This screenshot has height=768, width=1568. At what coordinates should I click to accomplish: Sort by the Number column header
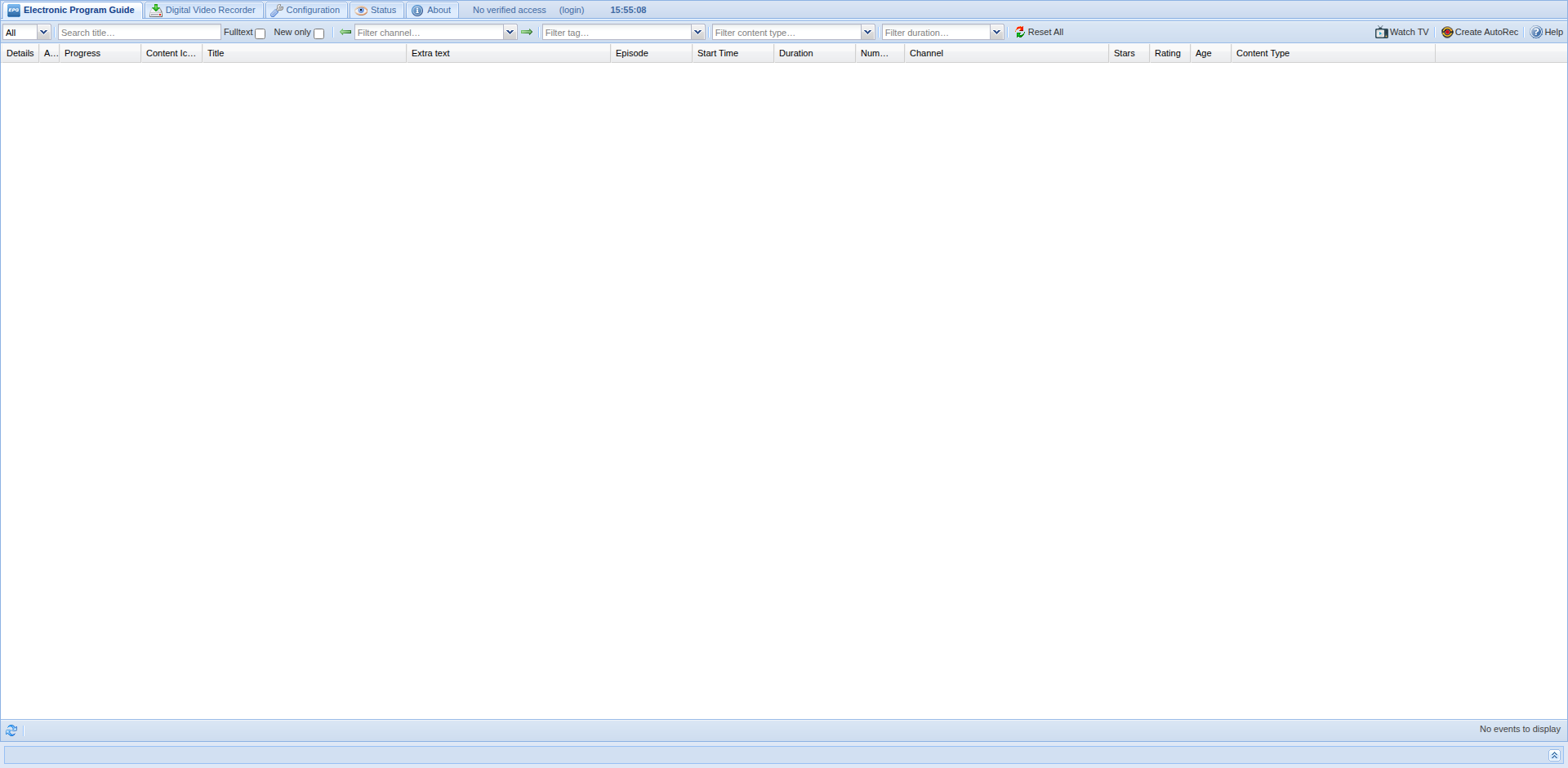tap(880, 53)
